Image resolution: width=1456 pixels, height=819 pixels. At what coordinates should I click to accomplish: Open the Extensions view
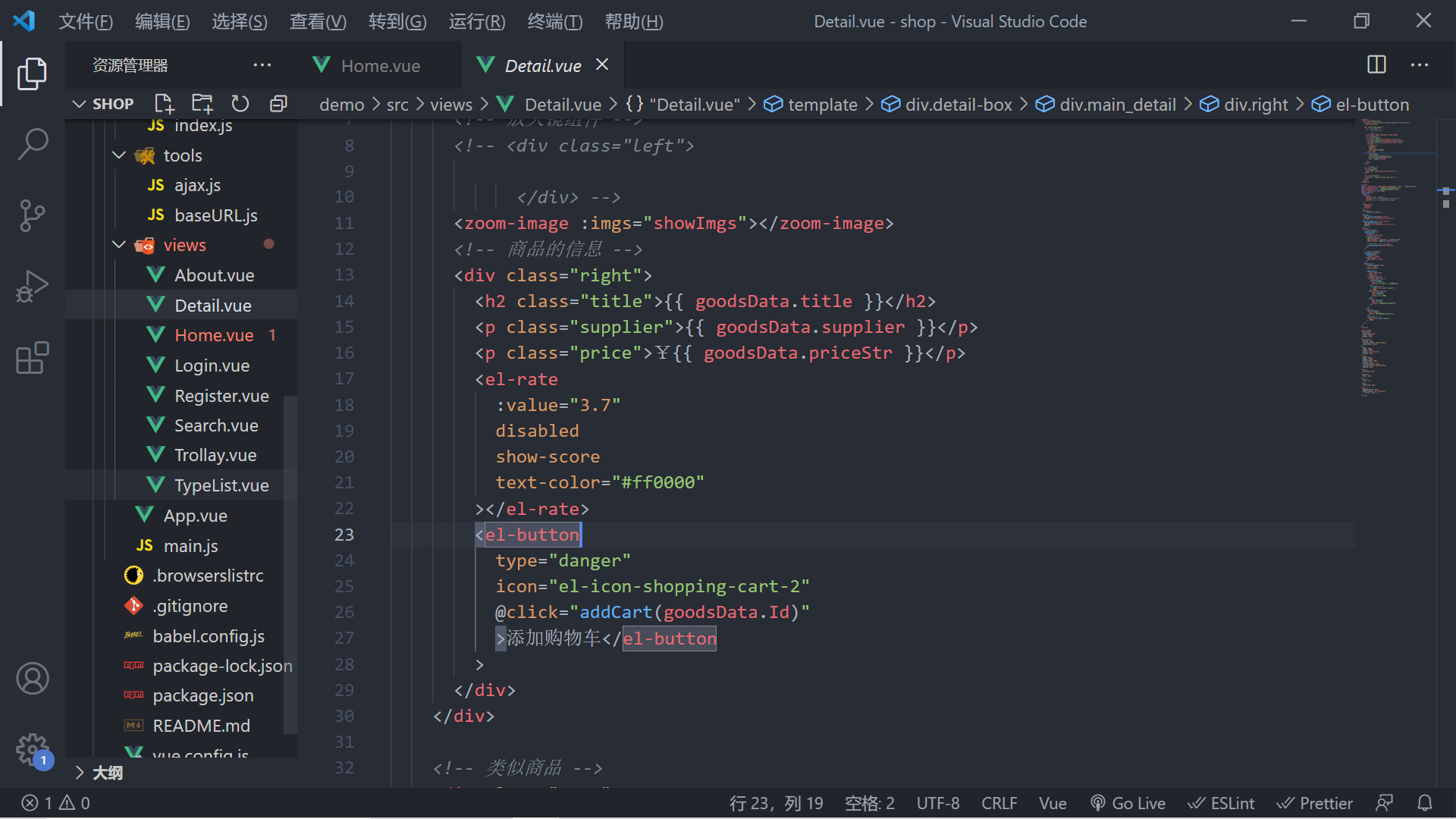click(32, 358)
